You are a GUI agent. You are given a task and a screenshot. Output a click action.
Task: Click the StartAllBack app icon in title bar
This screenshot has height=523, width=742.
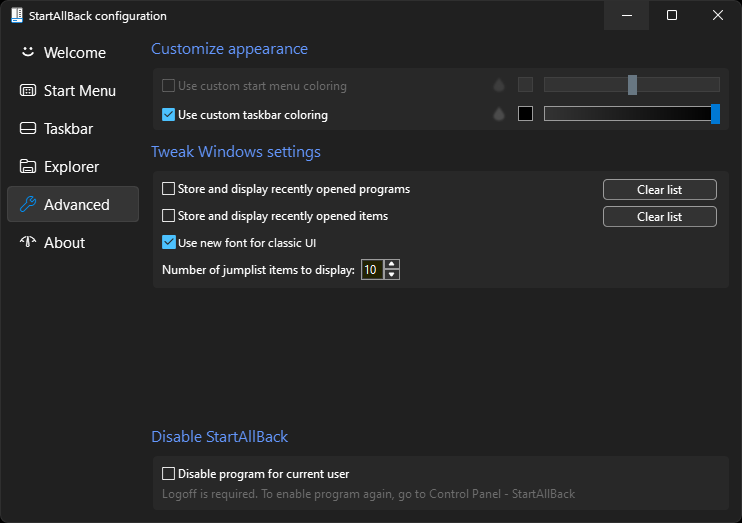coord(17,15)
